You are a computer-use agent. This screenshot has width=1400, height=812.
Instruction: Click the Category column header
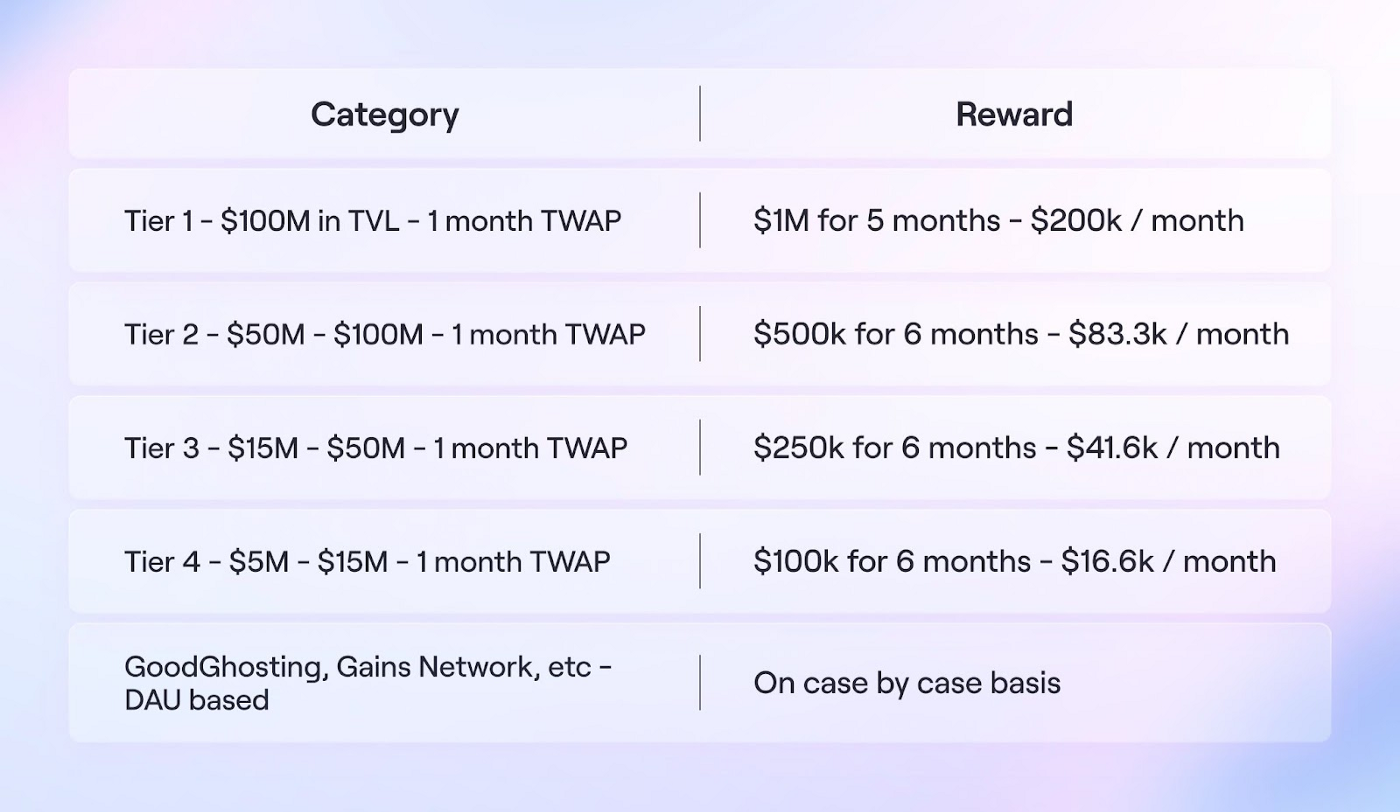(385, 114)
